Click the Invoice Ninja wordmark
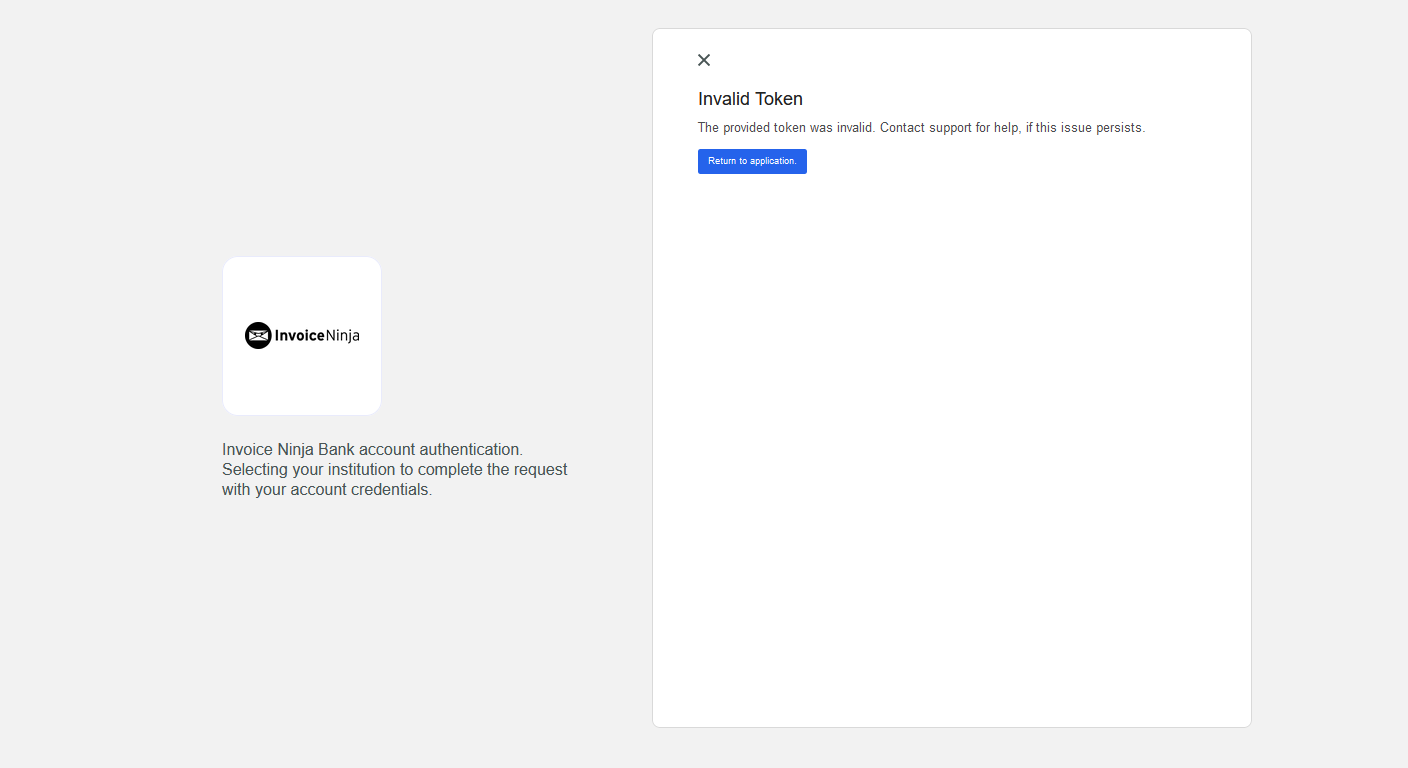1408x768 pixels. pos(316,335)
